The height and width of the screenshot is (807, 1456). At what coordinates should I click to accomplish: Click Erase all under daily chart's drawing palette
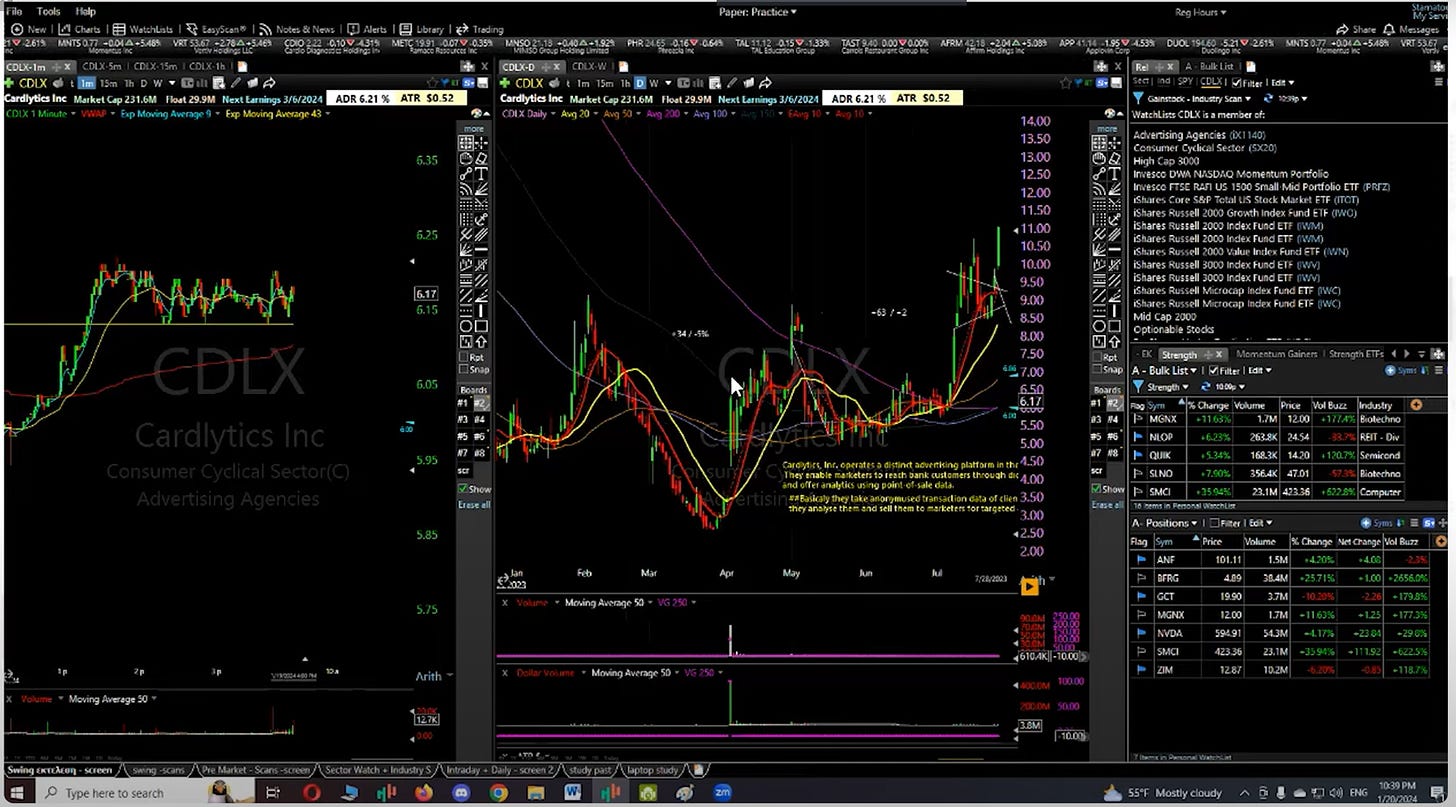coord(1107,505)
